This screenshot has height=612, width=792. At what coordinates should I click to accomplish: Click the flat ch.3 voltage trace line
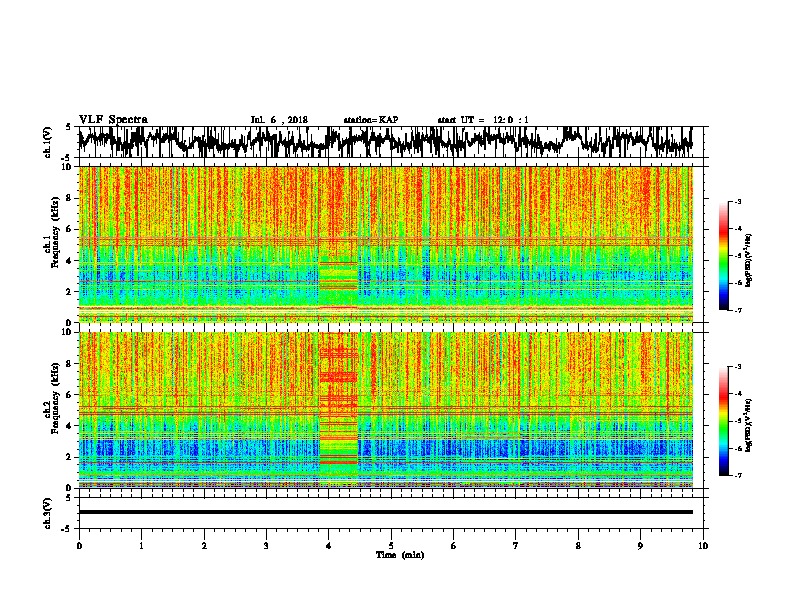pos(385,512)
